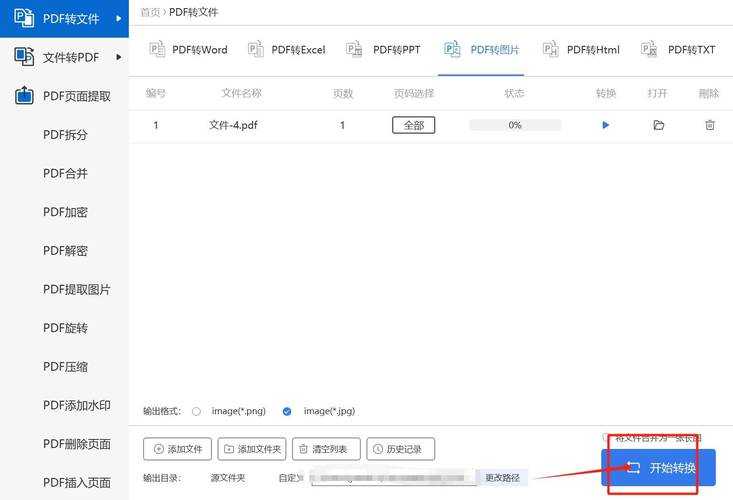Open 全部 page range selector
The width and height of the screenshot is (733, 500).
point(414,125)
